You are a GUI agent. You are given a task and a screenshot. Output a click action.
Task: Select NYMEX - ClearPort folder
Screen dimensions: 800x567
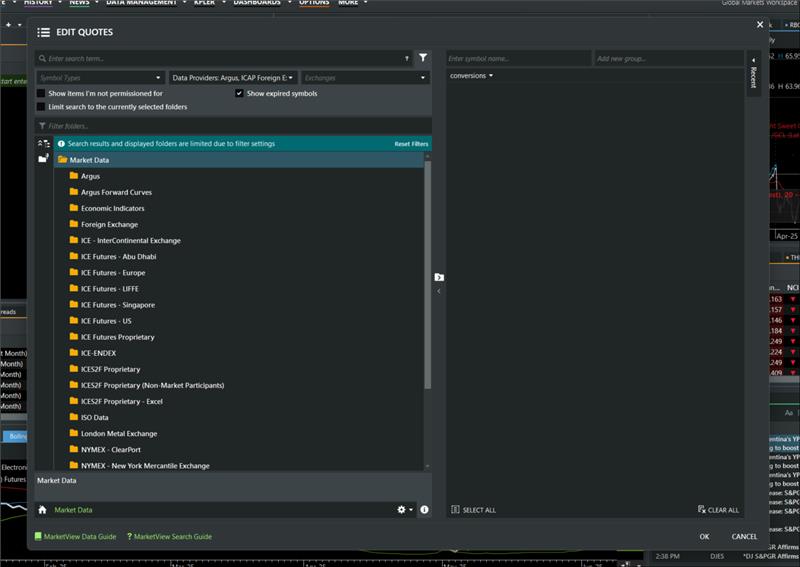(x=111, y=450)
